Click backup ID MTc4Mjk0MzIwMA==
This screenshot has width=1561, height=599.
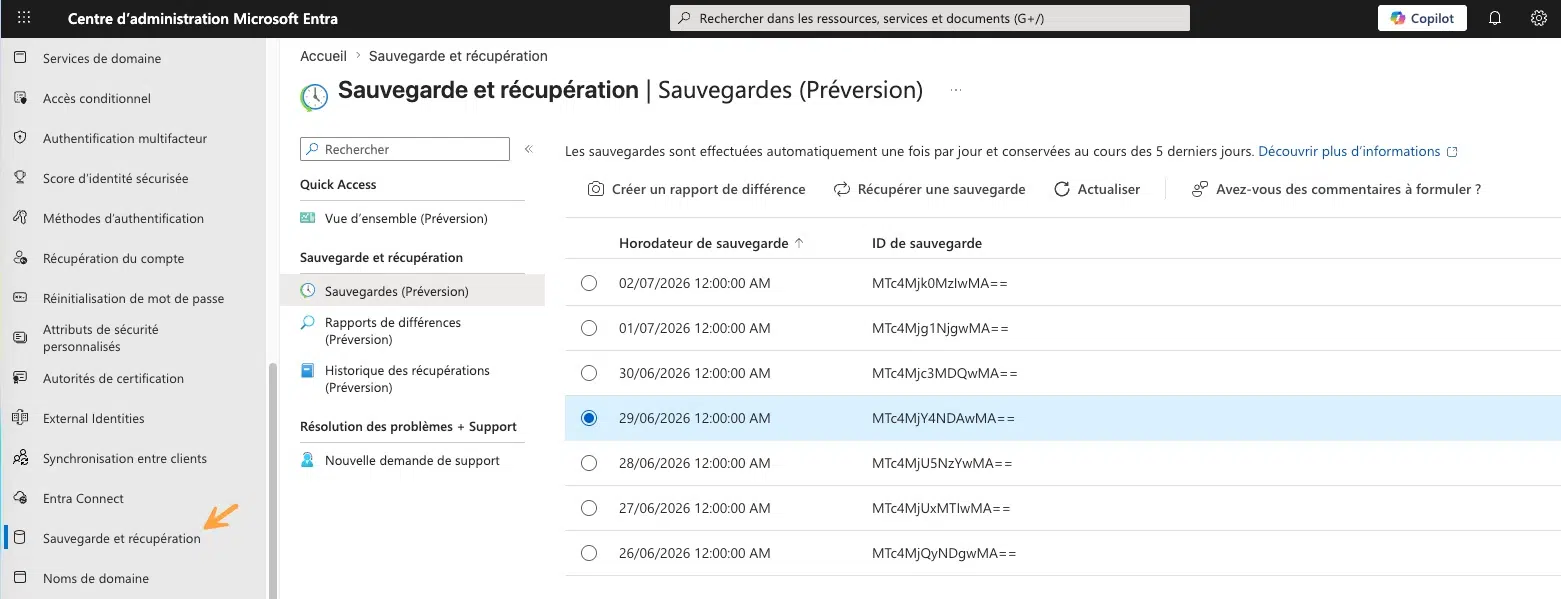[x=940, y=283]
